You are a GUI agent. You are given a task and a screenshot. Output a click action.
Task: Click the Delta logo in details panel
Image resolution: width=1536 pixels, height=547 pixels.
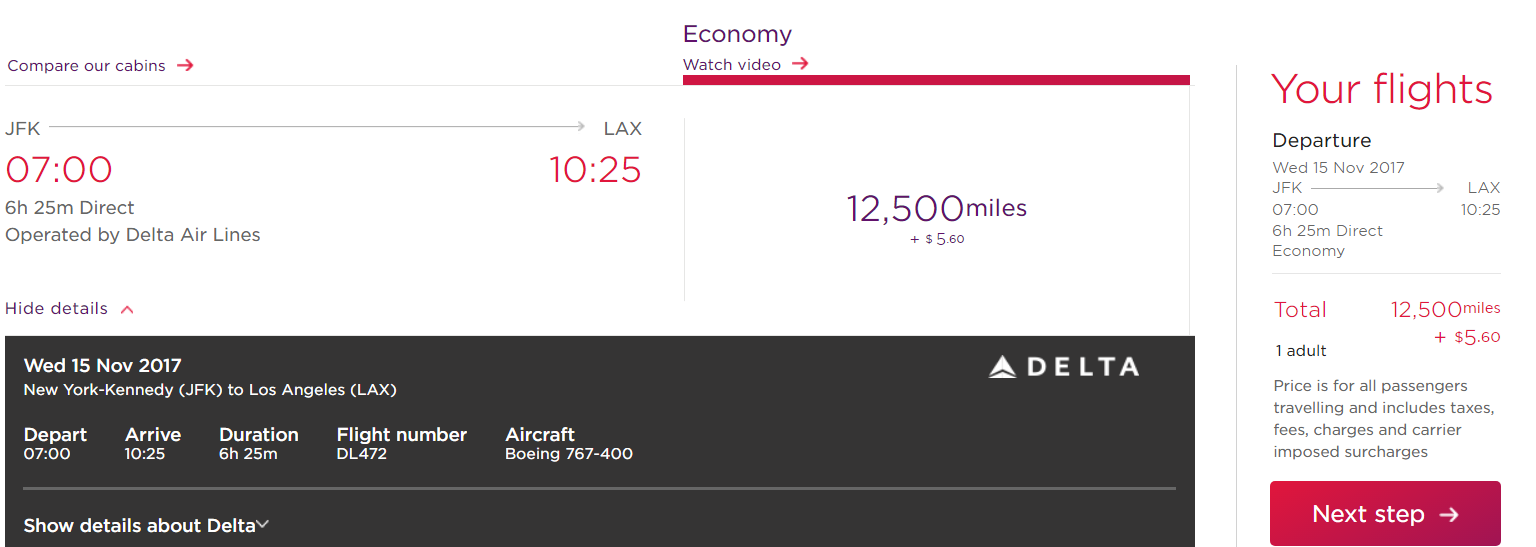1063,367
